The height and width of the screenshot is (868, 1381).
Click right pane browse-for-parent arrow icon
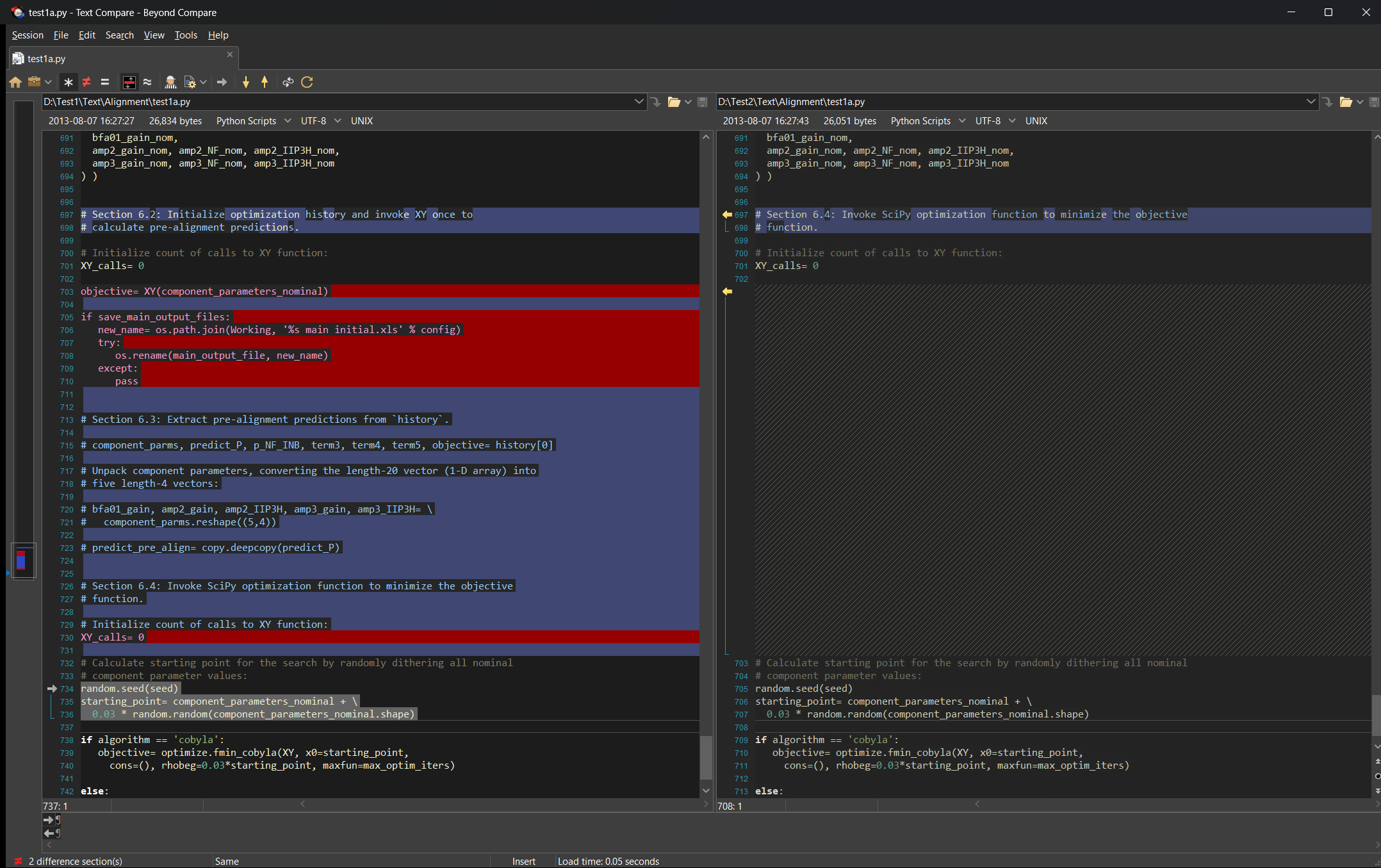[x=1327, y=102]
